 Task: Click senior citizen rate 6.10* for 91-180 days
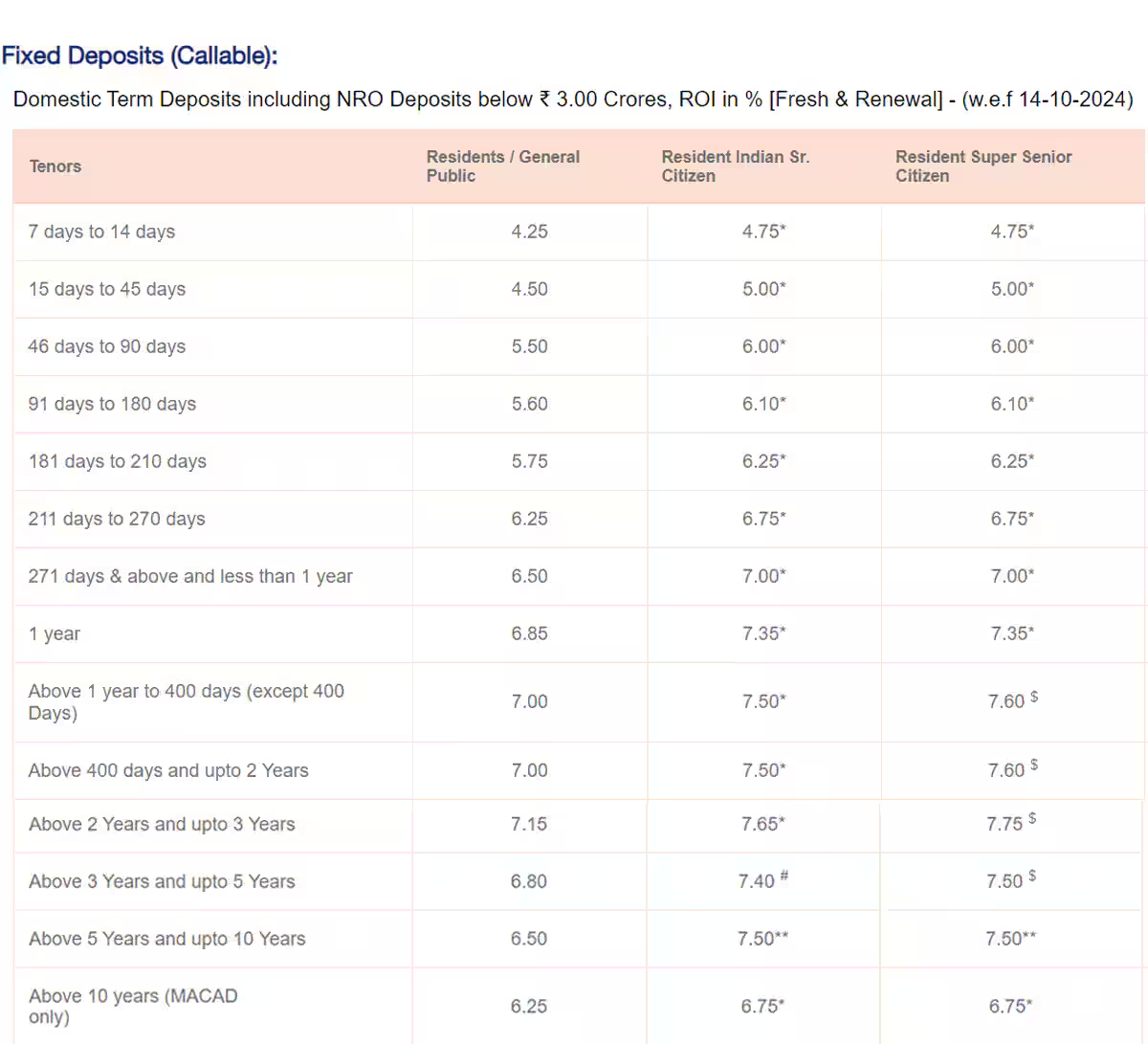pyautogui.click(x=763, y=404)
